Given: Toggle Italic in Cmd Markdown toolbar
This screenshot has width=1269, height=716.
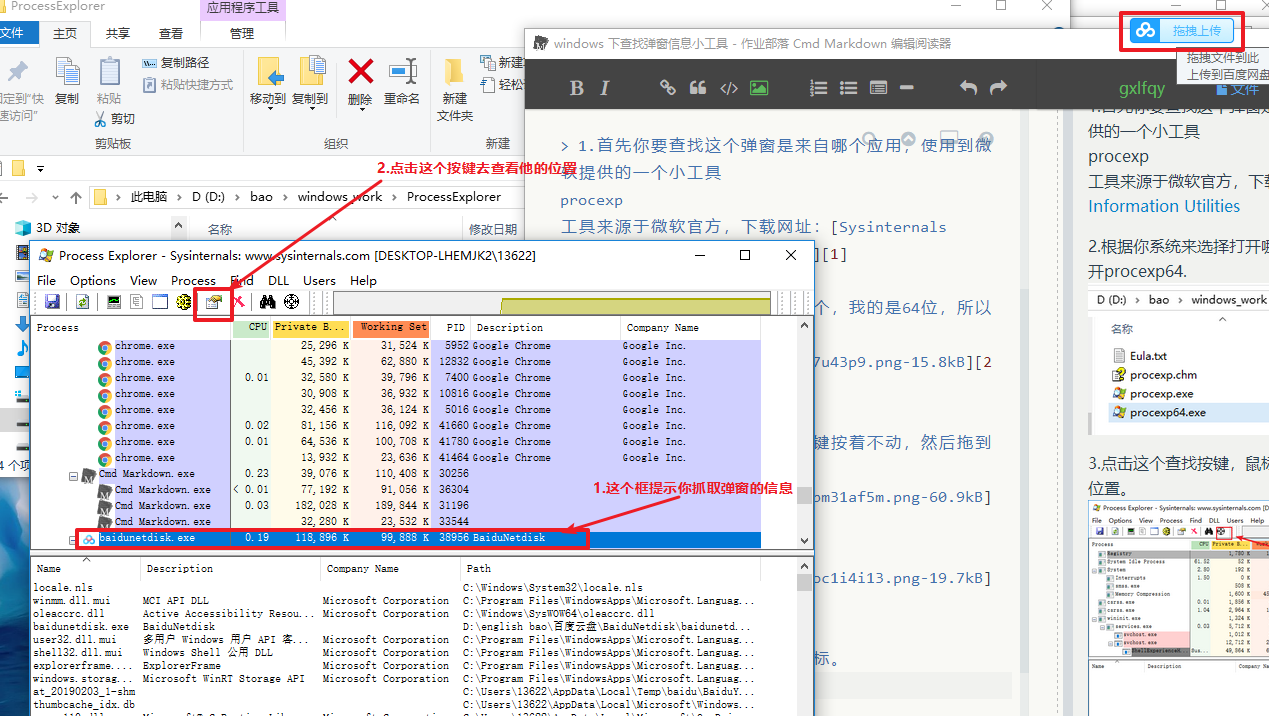Looking at the screenshot, I should pos(604,88).
